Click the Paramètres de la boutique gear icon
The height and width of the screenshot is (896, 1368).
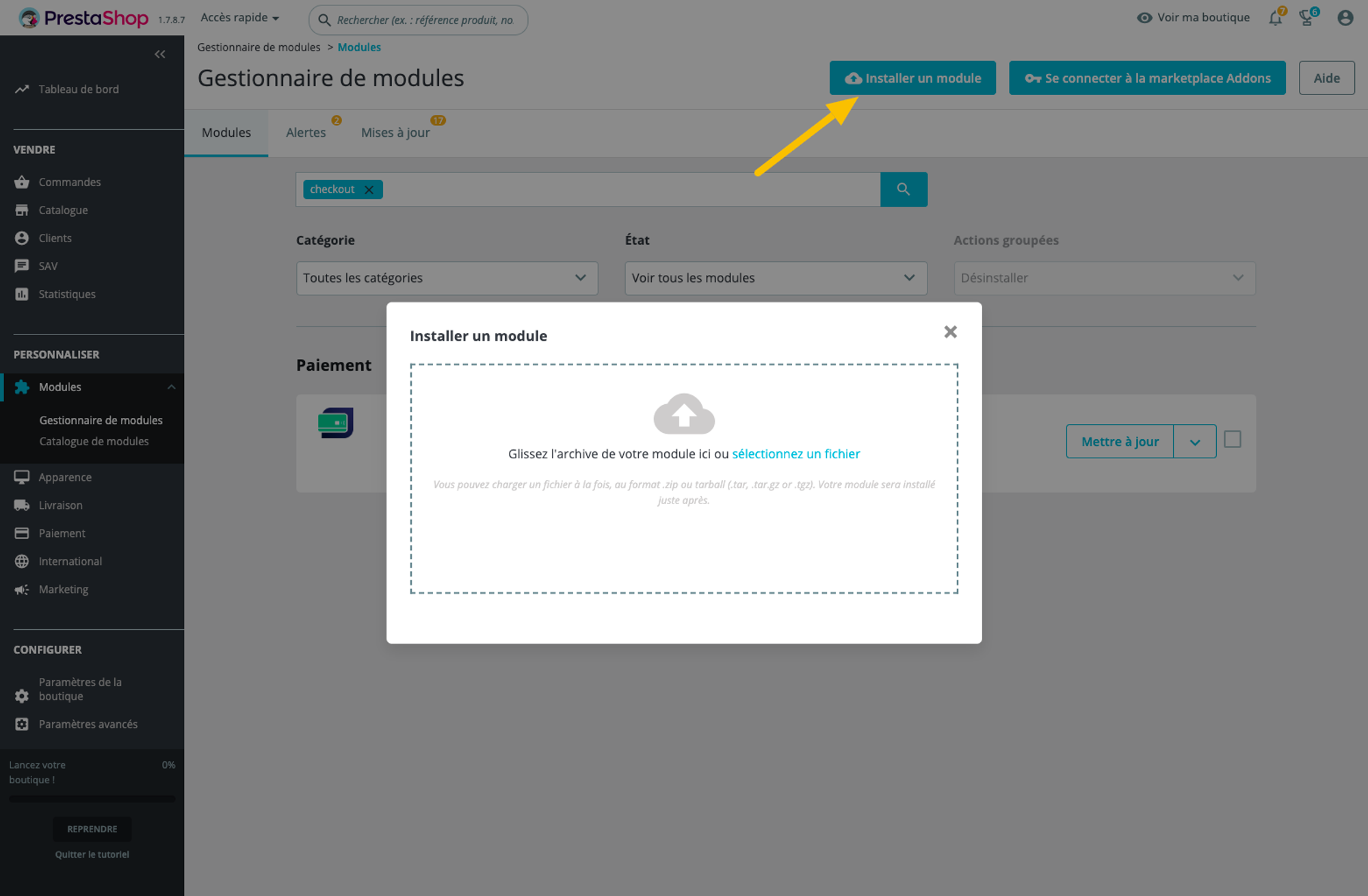click(x=22, y=696)
